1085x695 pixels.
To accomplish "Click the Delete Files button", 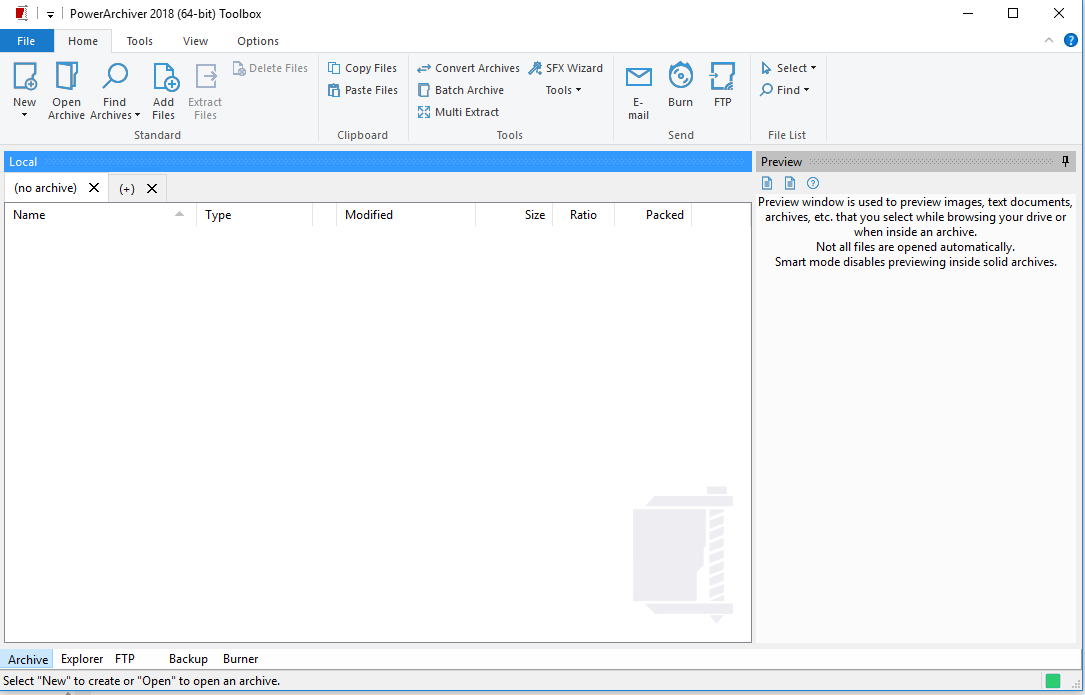I will point(270,68).
